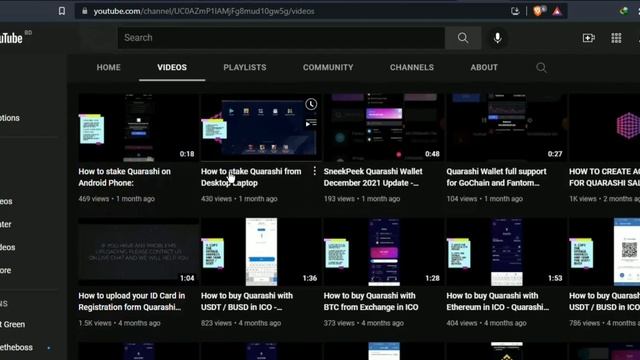The image size is (640, 360).
Task: Click title 'How to stake Quarashi on Android Phone:'
Action: tap(124, 177)
